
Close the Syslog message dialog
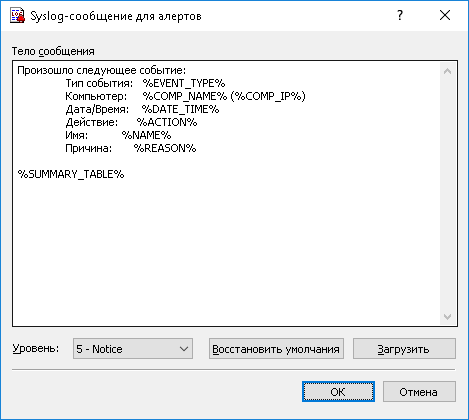pyautogui.click(x=445, y=15)
